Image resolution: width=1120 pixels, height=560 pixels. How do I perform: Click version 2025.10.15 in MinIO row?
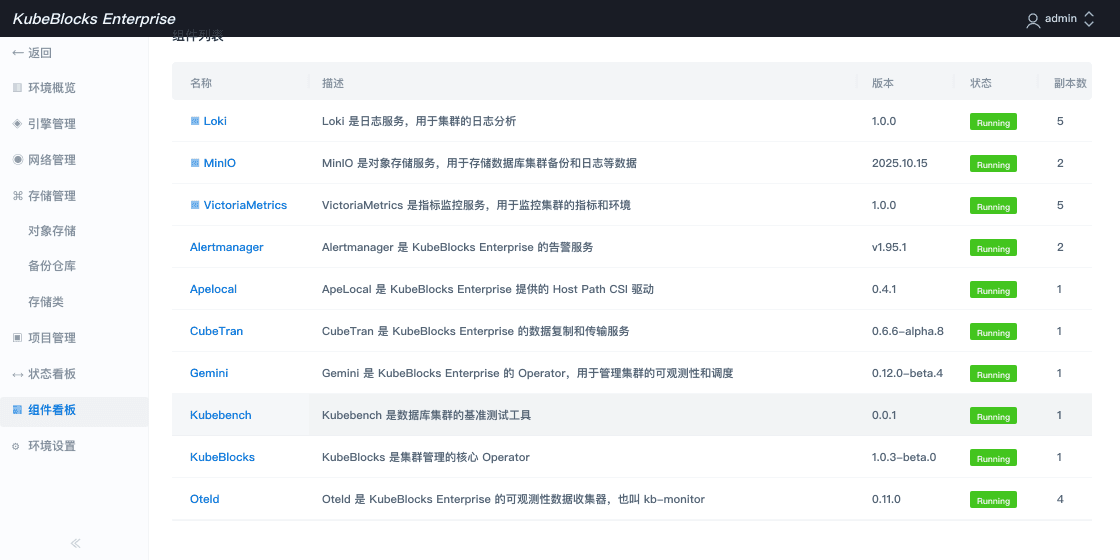900,164
